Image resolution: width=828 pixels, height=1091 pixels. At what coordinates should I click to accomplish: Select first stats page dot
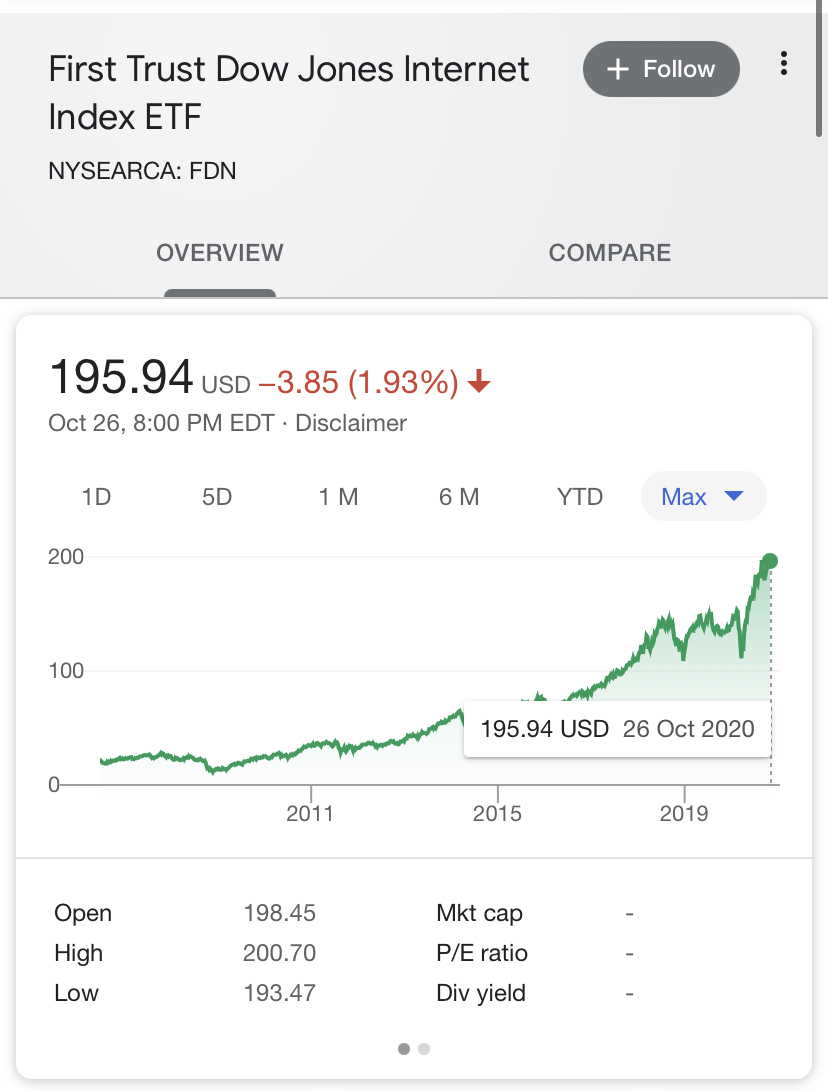point(404,1049)
